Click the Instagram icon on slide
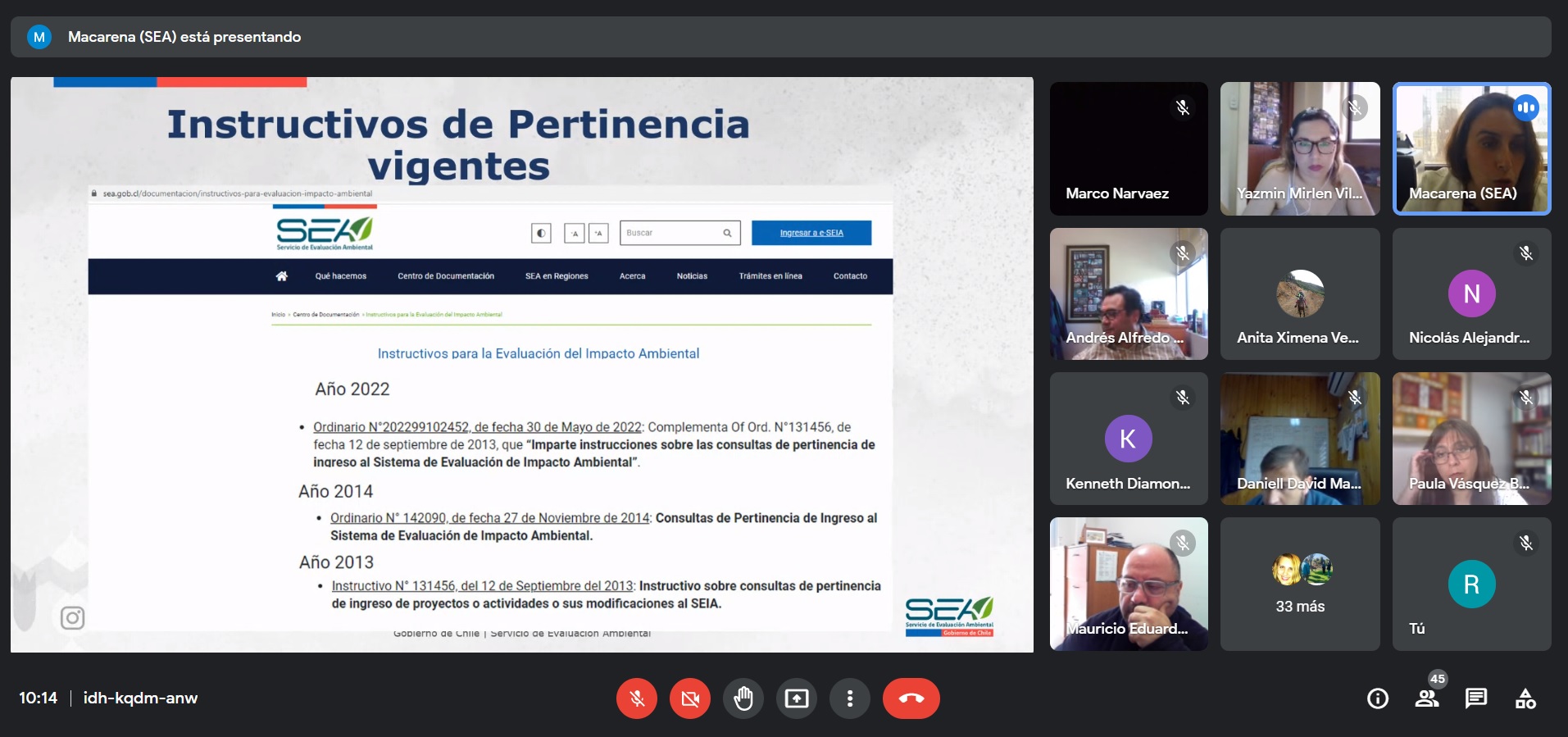1568x737 pixels. (73, 617)
